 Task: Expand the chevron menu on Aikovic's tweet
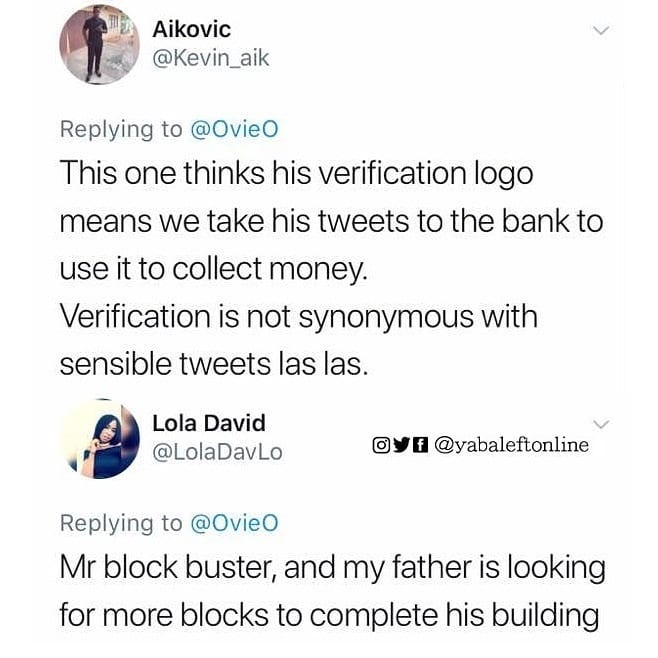click(x=600, y=31)
